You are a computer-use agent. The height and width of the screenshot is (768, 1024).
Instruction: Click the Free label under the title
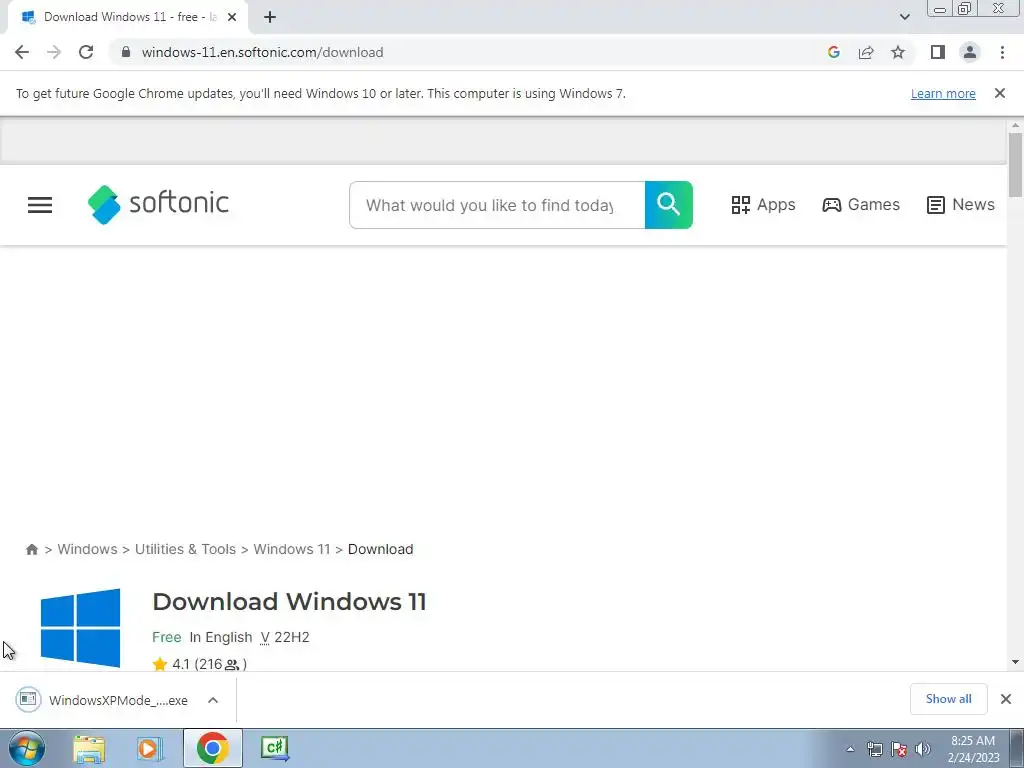coord(167,637)
